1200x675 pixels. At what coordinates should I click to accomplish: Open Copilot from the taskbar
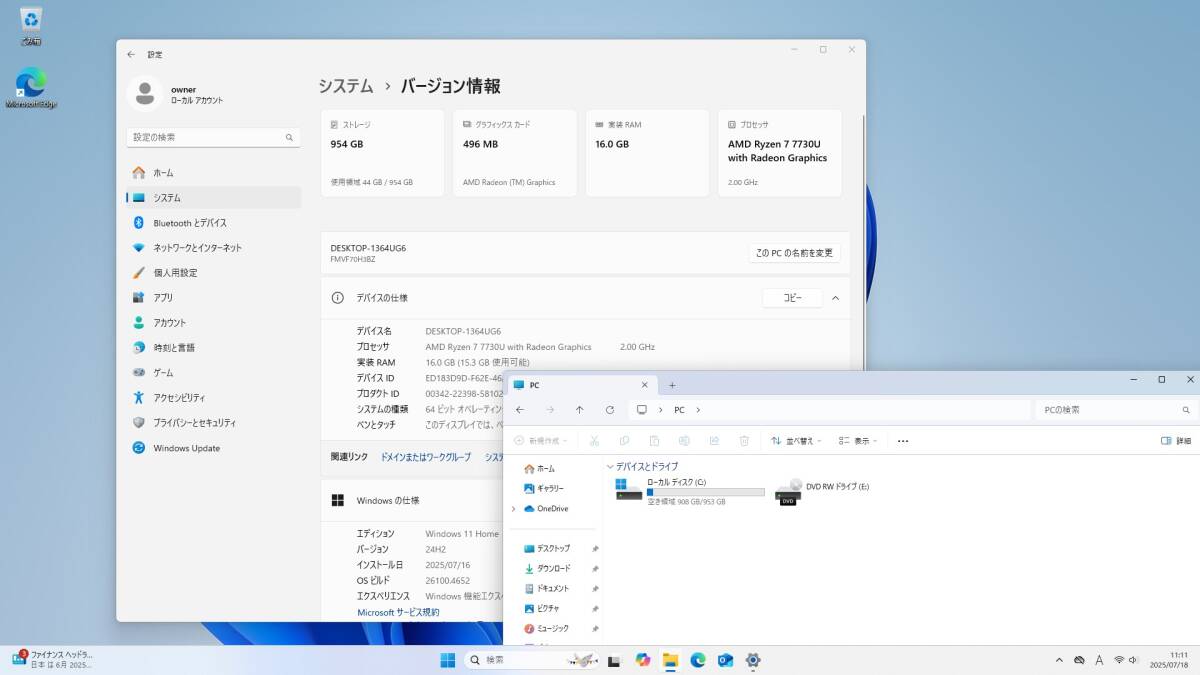pos(642,660)
